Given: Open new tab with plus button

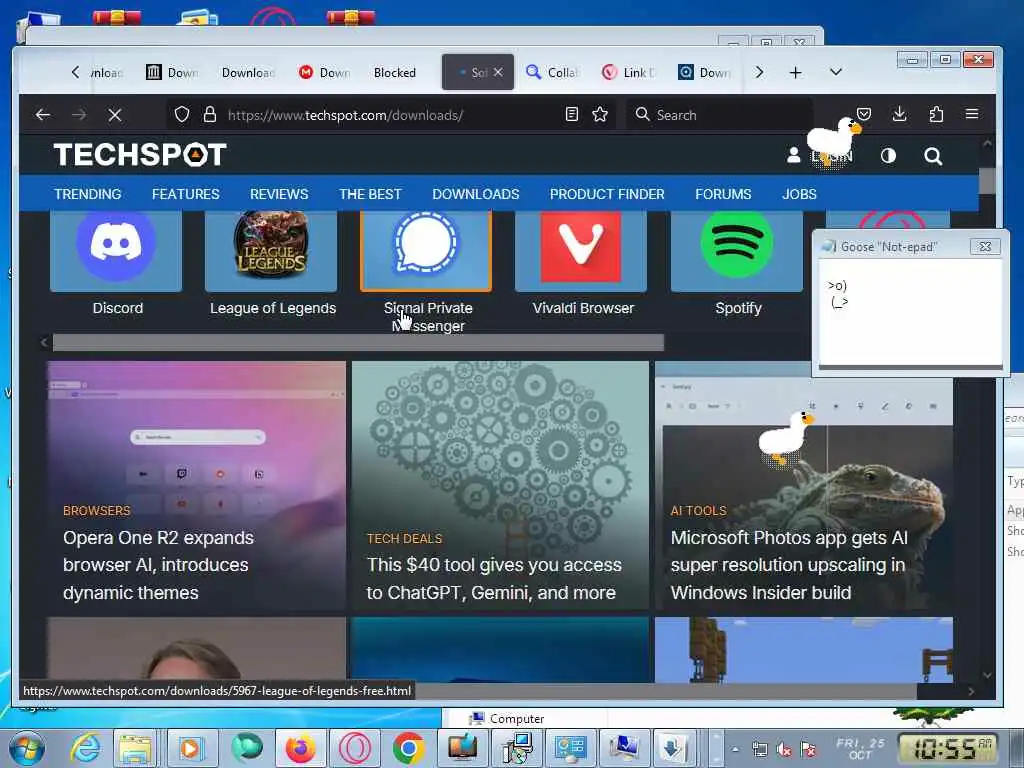Looking at the screenshot, I should click(795, 72).
